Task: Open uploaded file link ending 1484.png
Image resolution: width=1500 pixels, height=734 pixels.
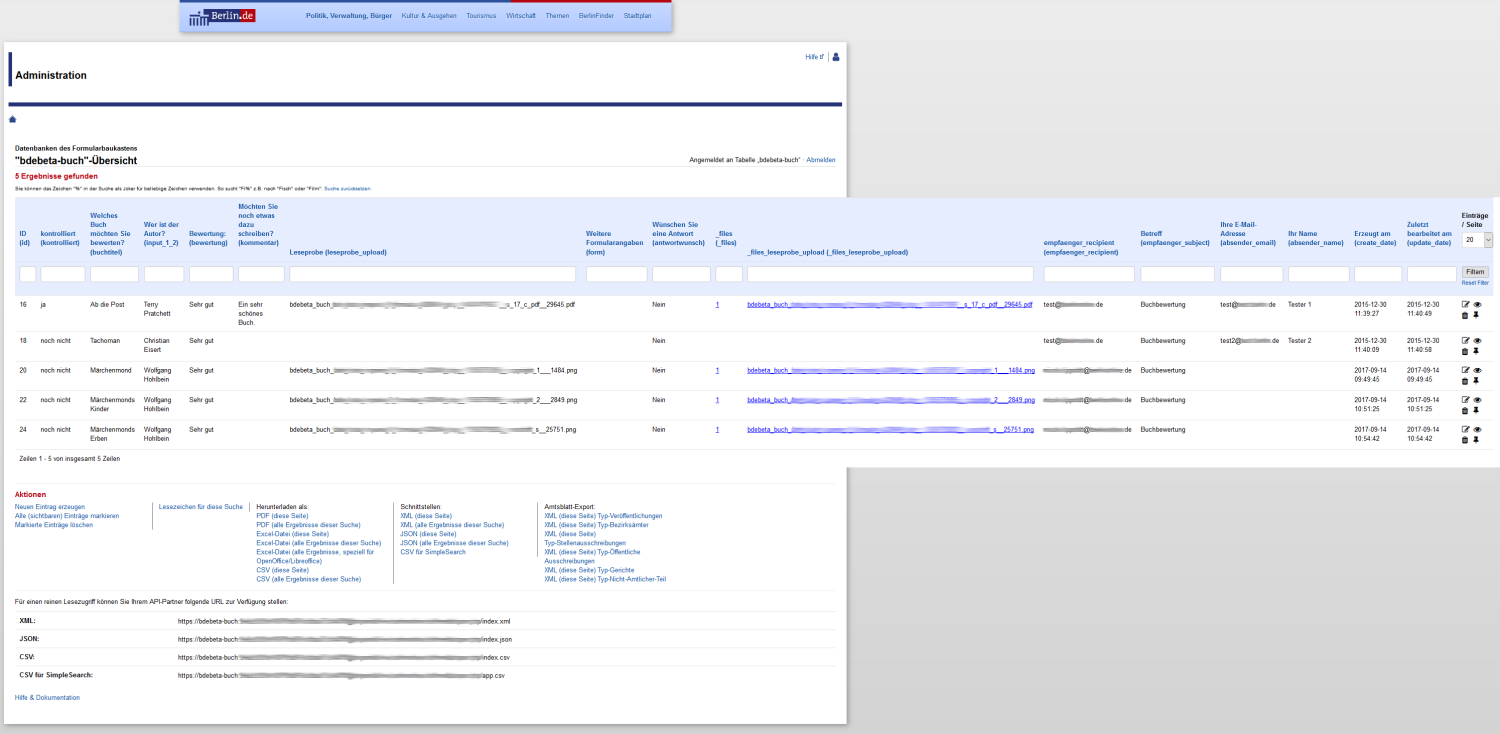Action: [x=891, y=370]
